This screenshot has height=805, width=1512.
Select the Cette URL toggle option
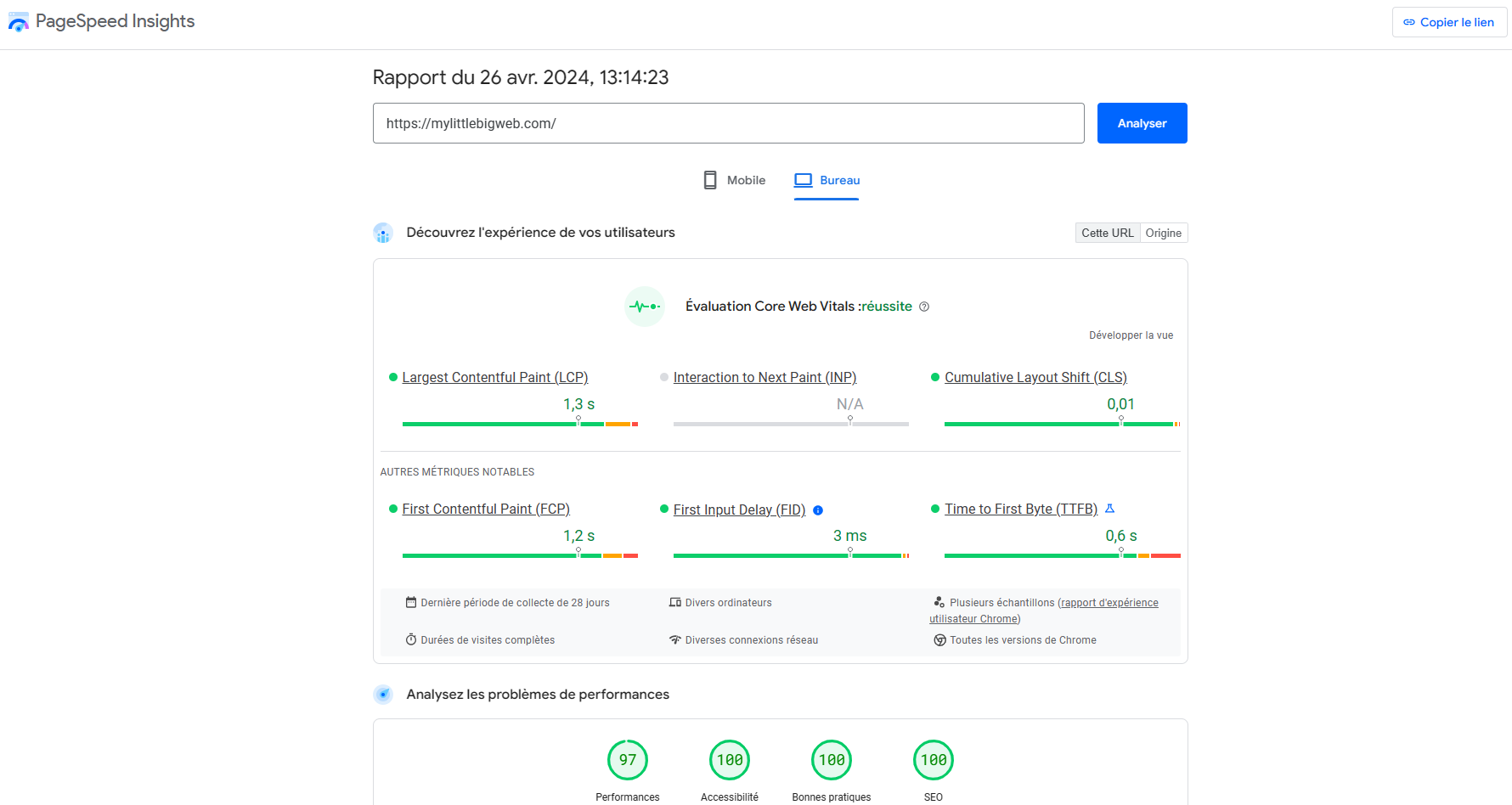[x=1107, y=233]
